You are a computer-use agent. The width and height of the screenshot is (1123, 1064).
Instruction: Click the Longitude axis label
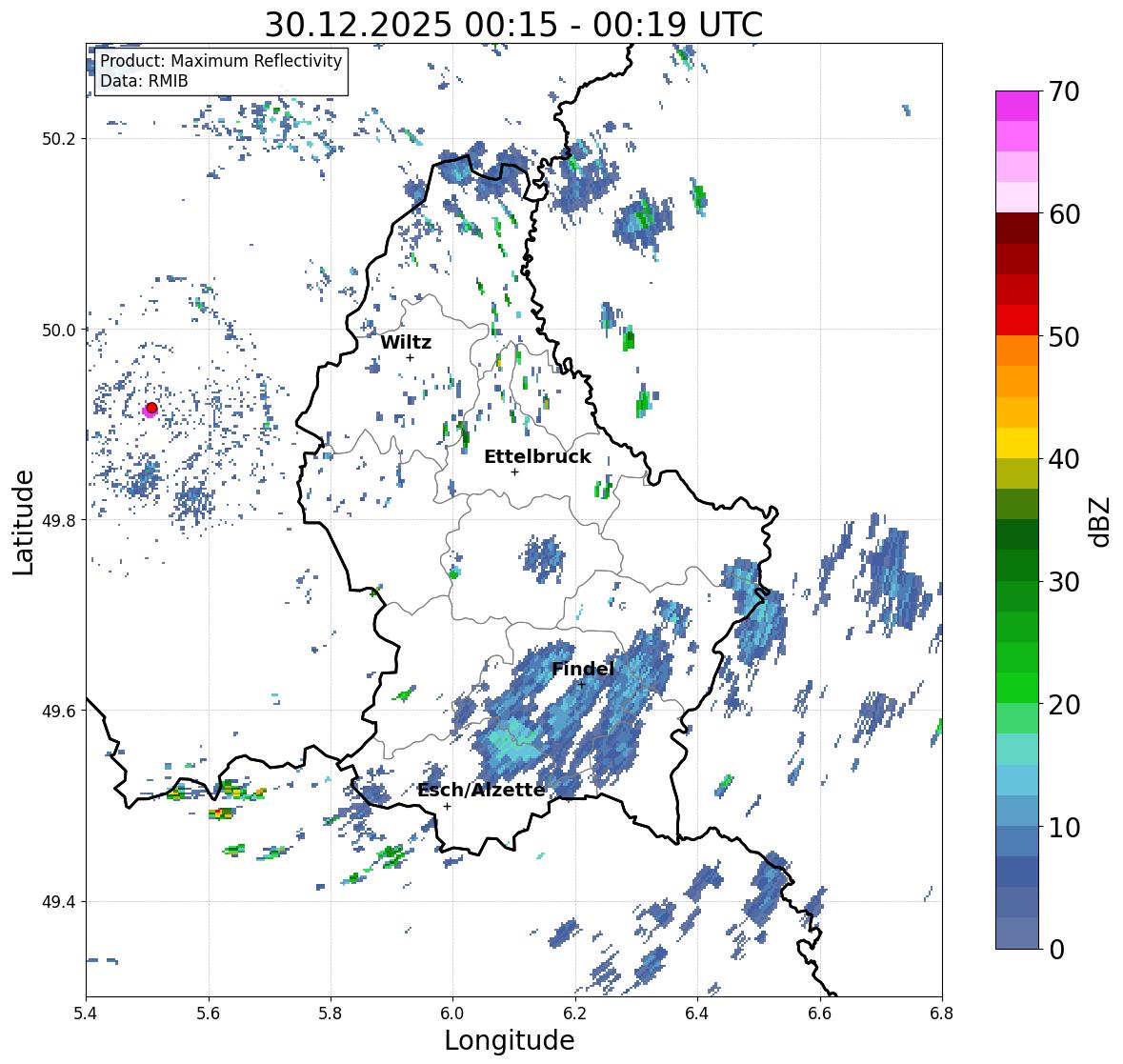[510, 1040]
